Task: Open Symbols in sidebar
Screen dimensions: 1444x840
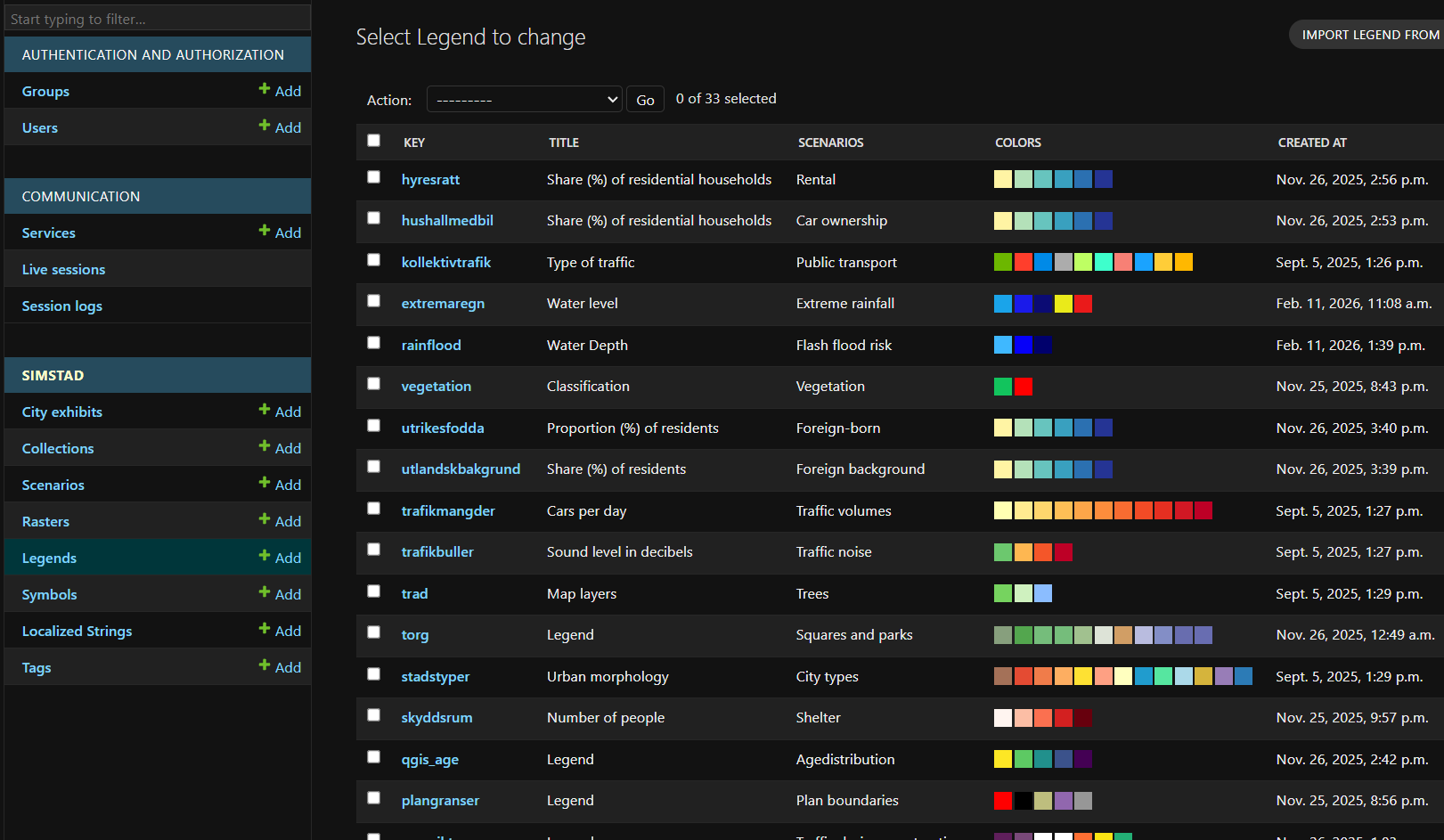Action: [x=49, y=594]
